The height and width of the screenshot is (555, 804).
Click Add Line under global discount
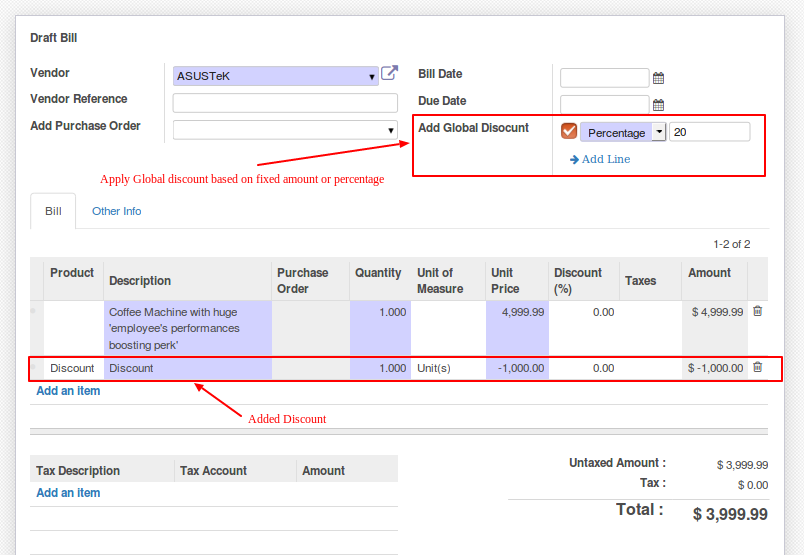tap(600, 159)
